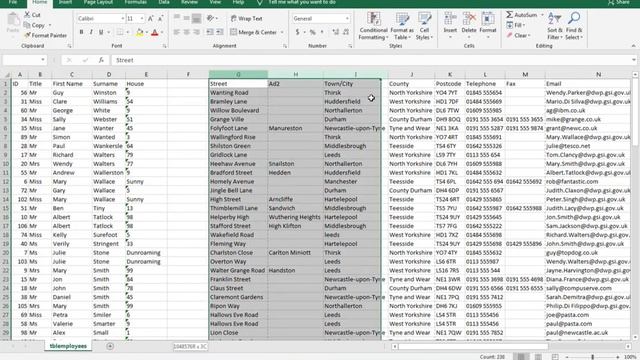Screen dimensions: 640x360
Task: Toggle Bold formatting
Action: tap(81, 32)
